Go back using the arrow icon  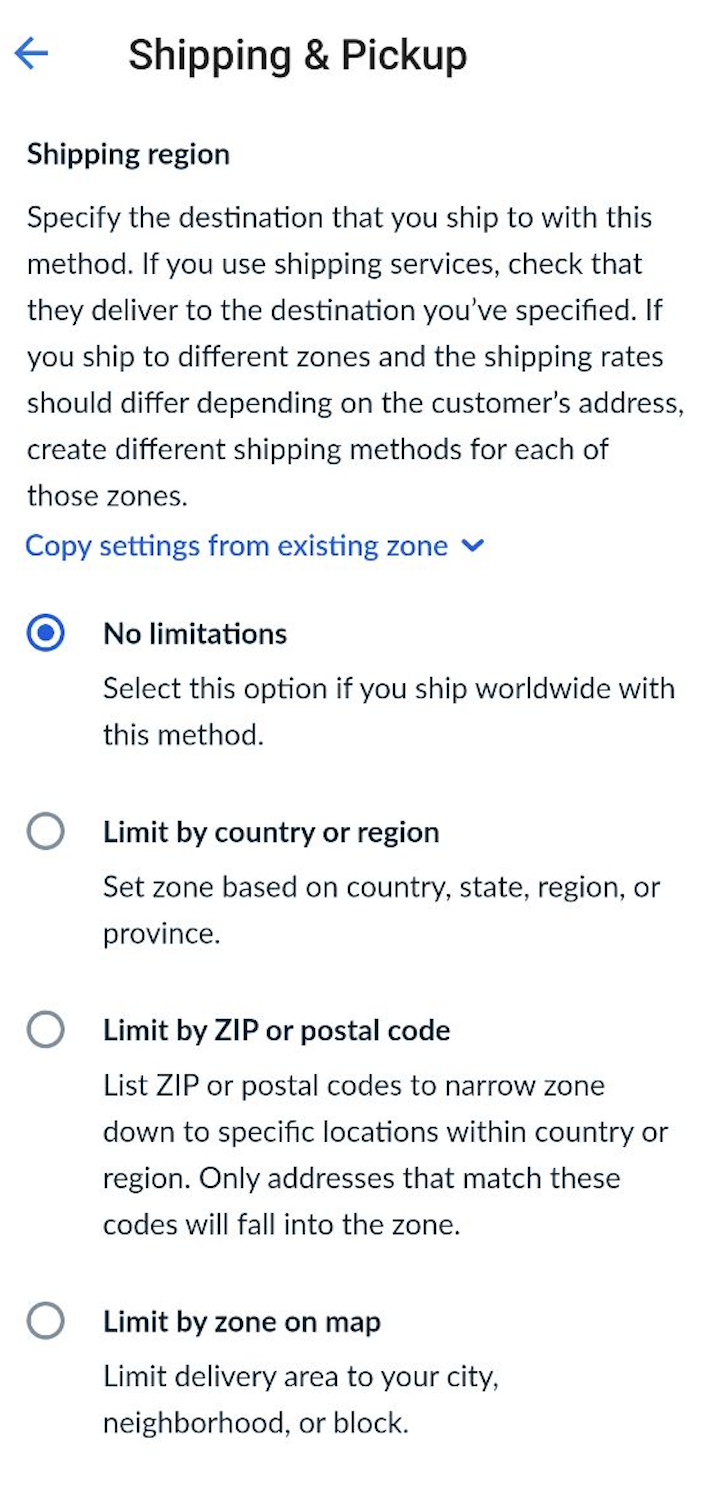tap(32, 54)
